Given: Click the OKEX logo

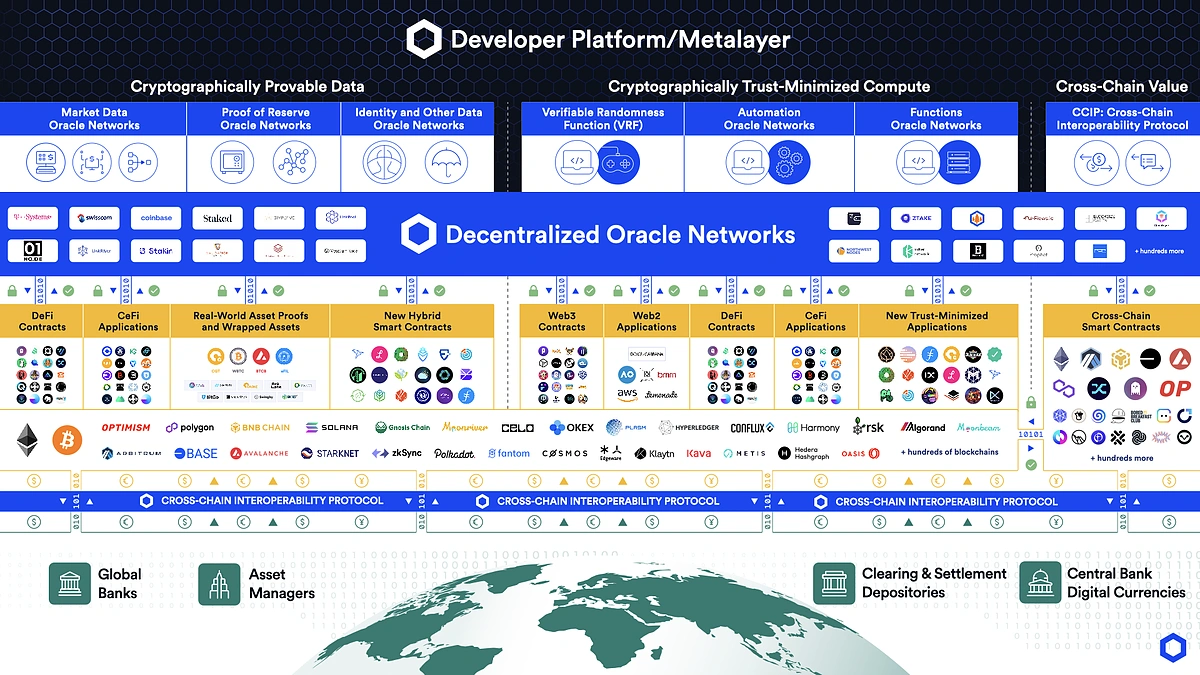Looking at the screenshot, I should coord(571,428).
